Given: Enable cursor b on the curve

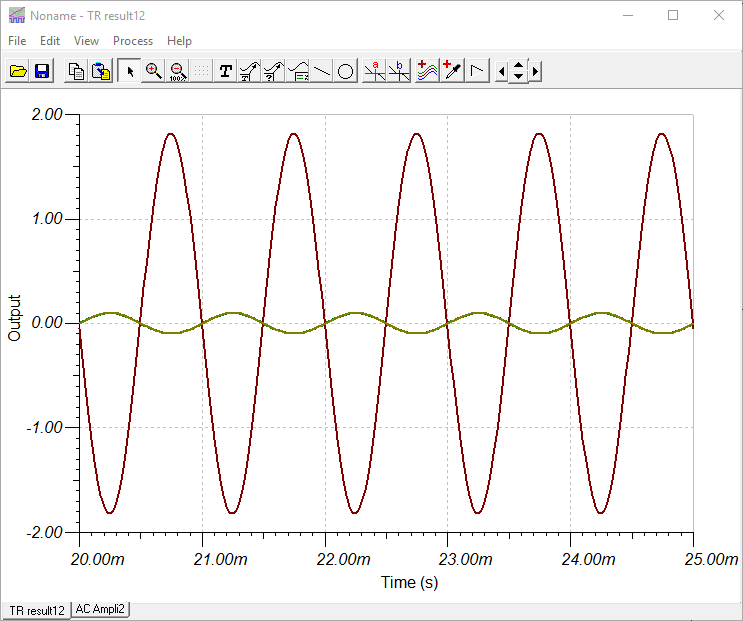Looking at the screenshot, I should 399,71.
